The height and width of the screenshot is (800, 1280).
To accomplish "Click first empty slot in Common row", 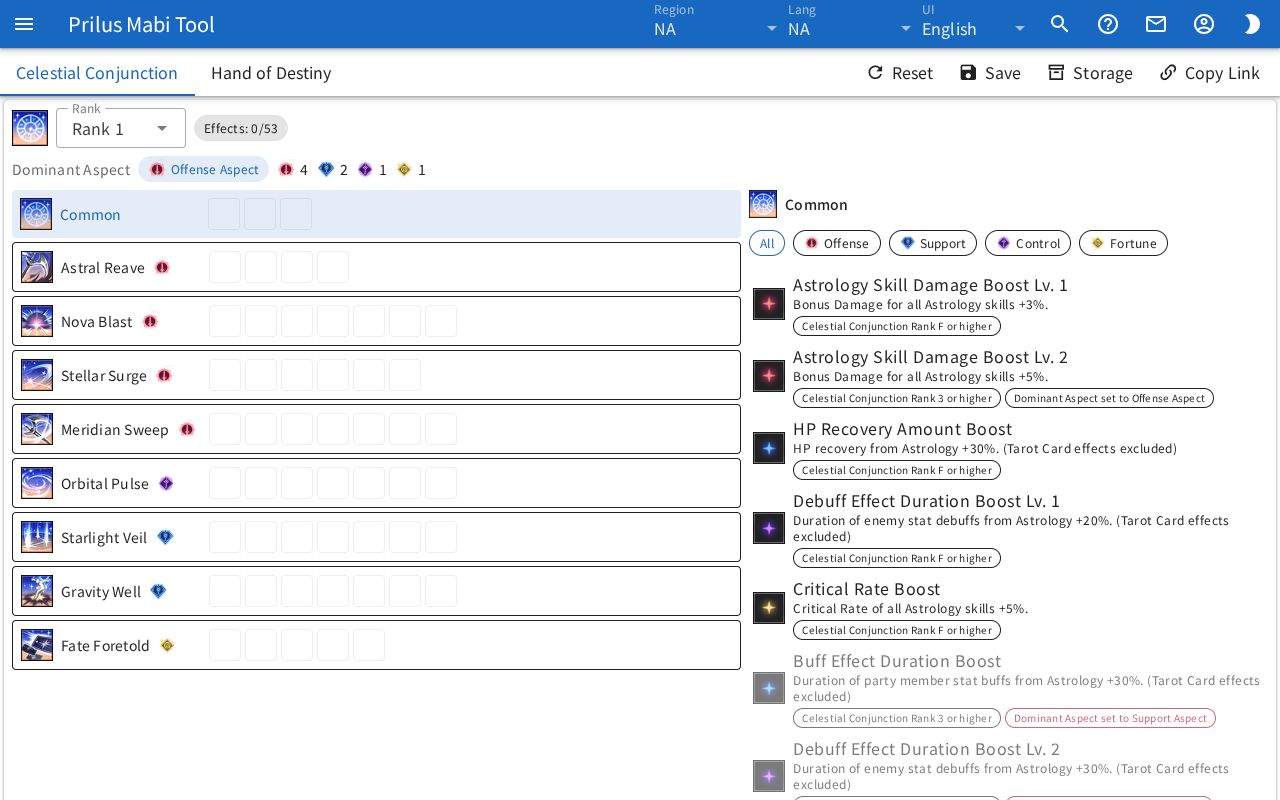I will (224, 214).
